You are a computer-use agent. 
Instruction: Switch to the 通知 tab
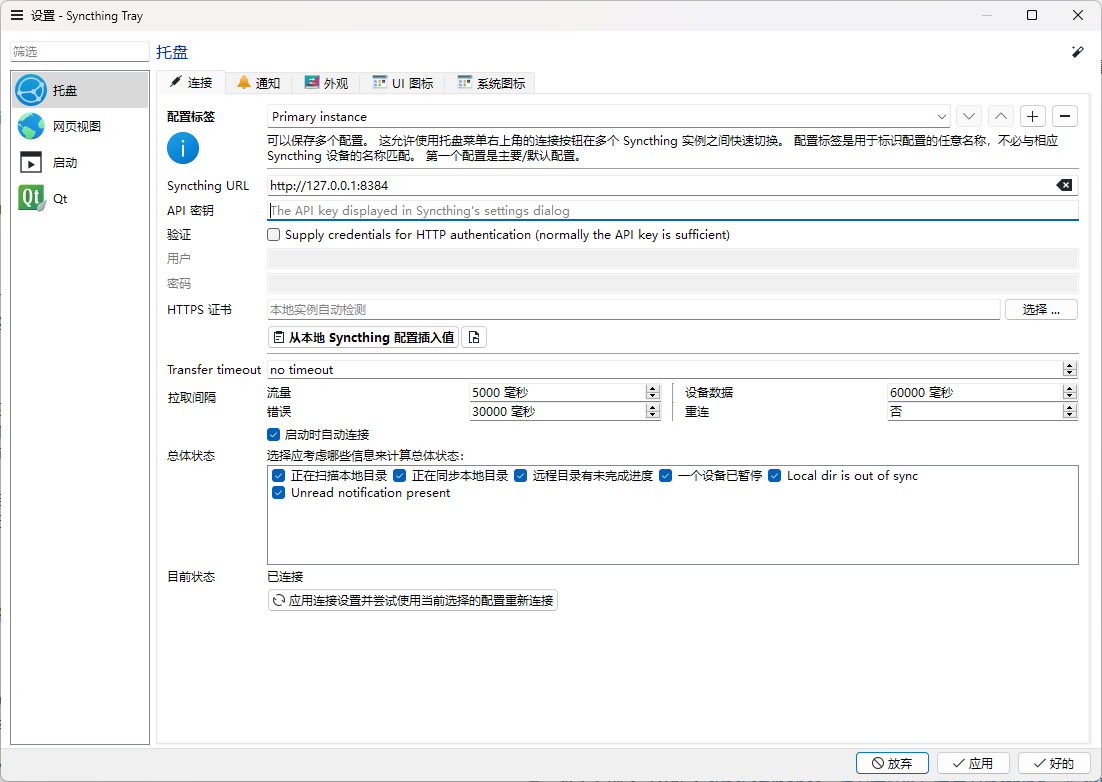pos(258,83)
